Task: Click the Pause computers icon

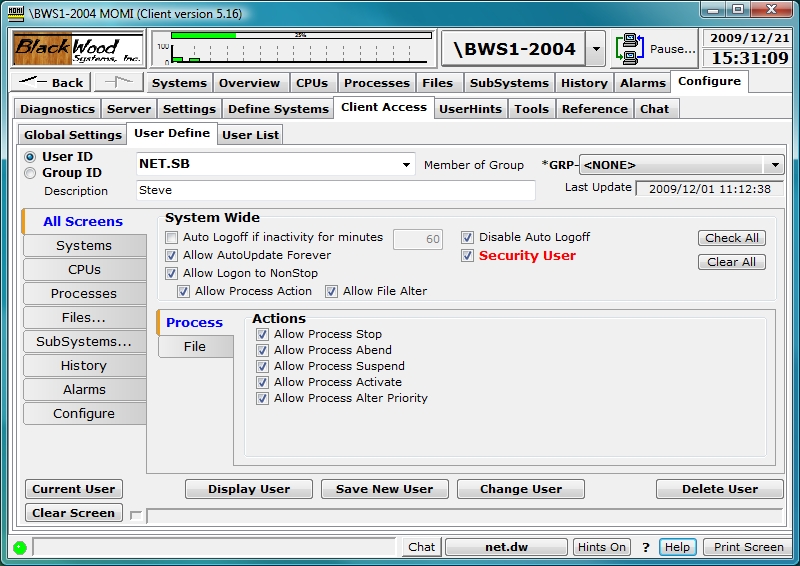Action: [630, 48]
